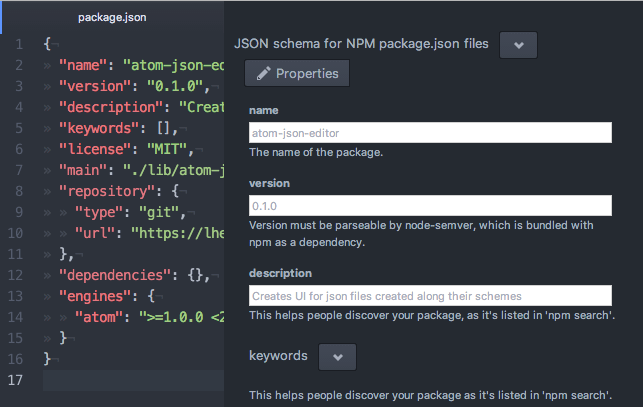Click the 'description' field label in form

pyautogui.click(x=281, y=272)
